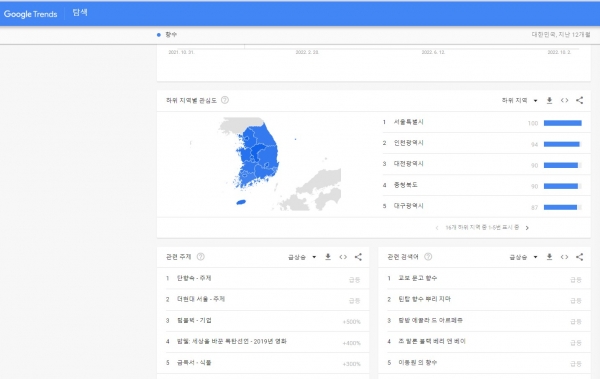The height and width of the screenshot is (379, 600).
Task: Click the Google Trends logo
Action: coord(30,14)
